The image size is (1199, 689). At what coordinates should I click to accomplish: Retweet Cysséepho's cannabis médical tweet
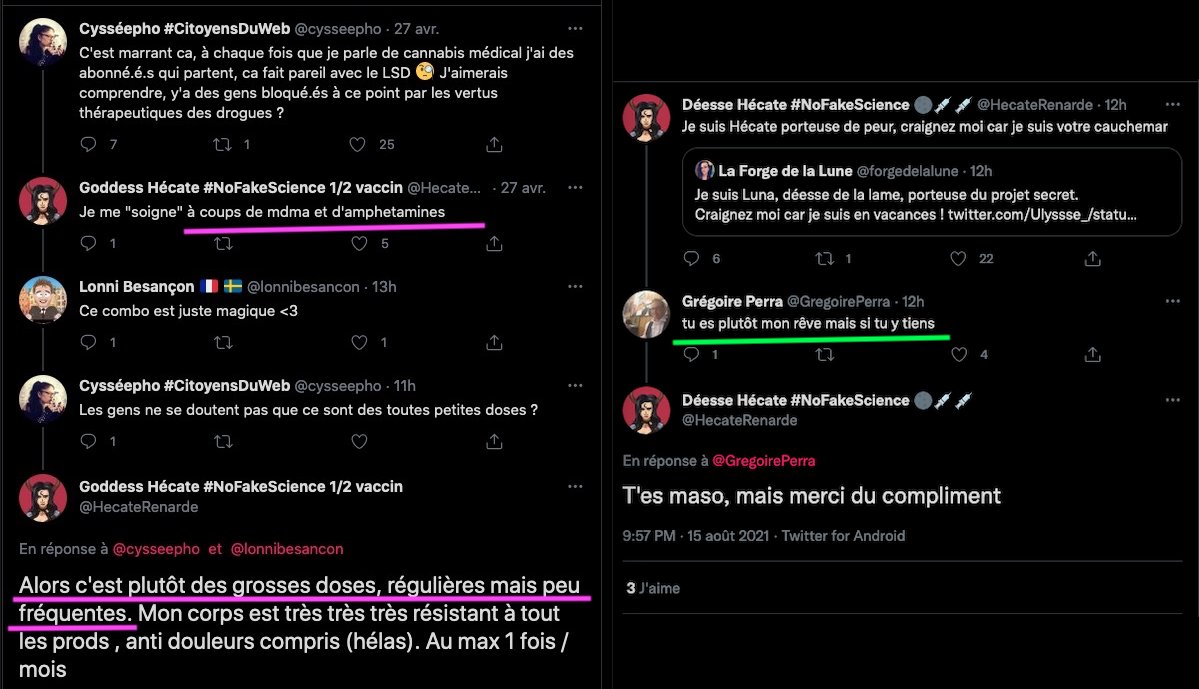224,144
